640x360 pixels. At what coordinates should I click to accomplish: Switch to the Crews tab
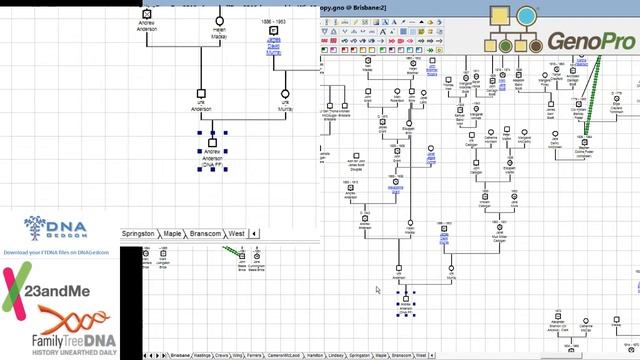point(222,356)
